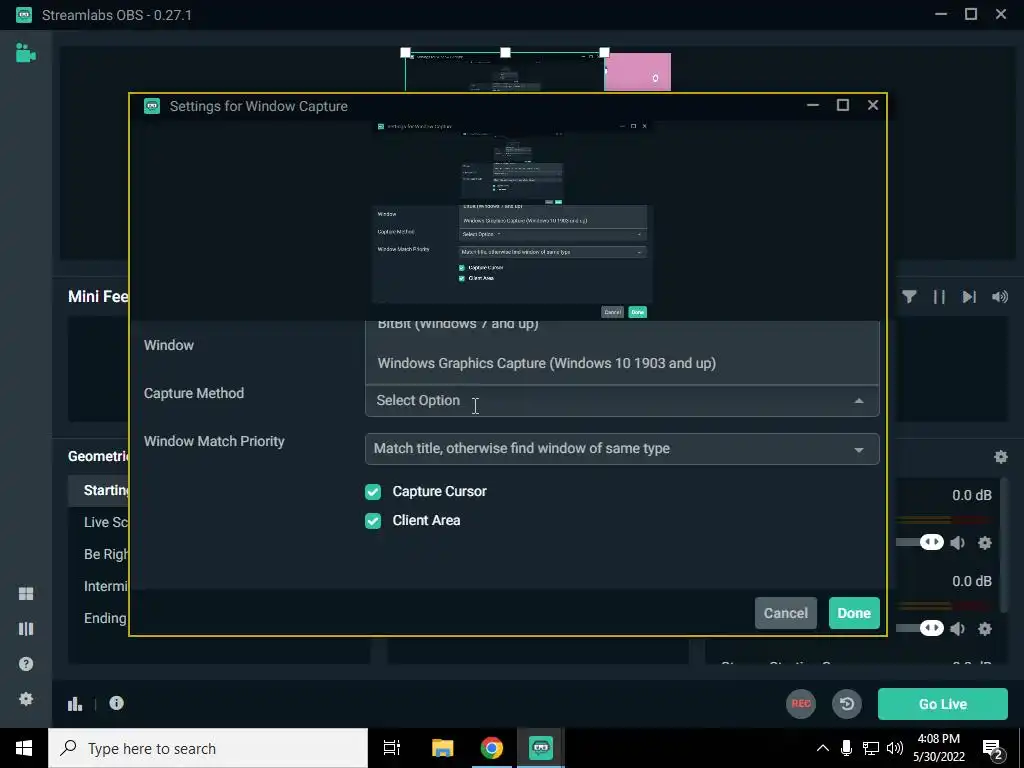Toggle the Capture Cursor checkbox
1024x768 pixels.
pos(373,492)
